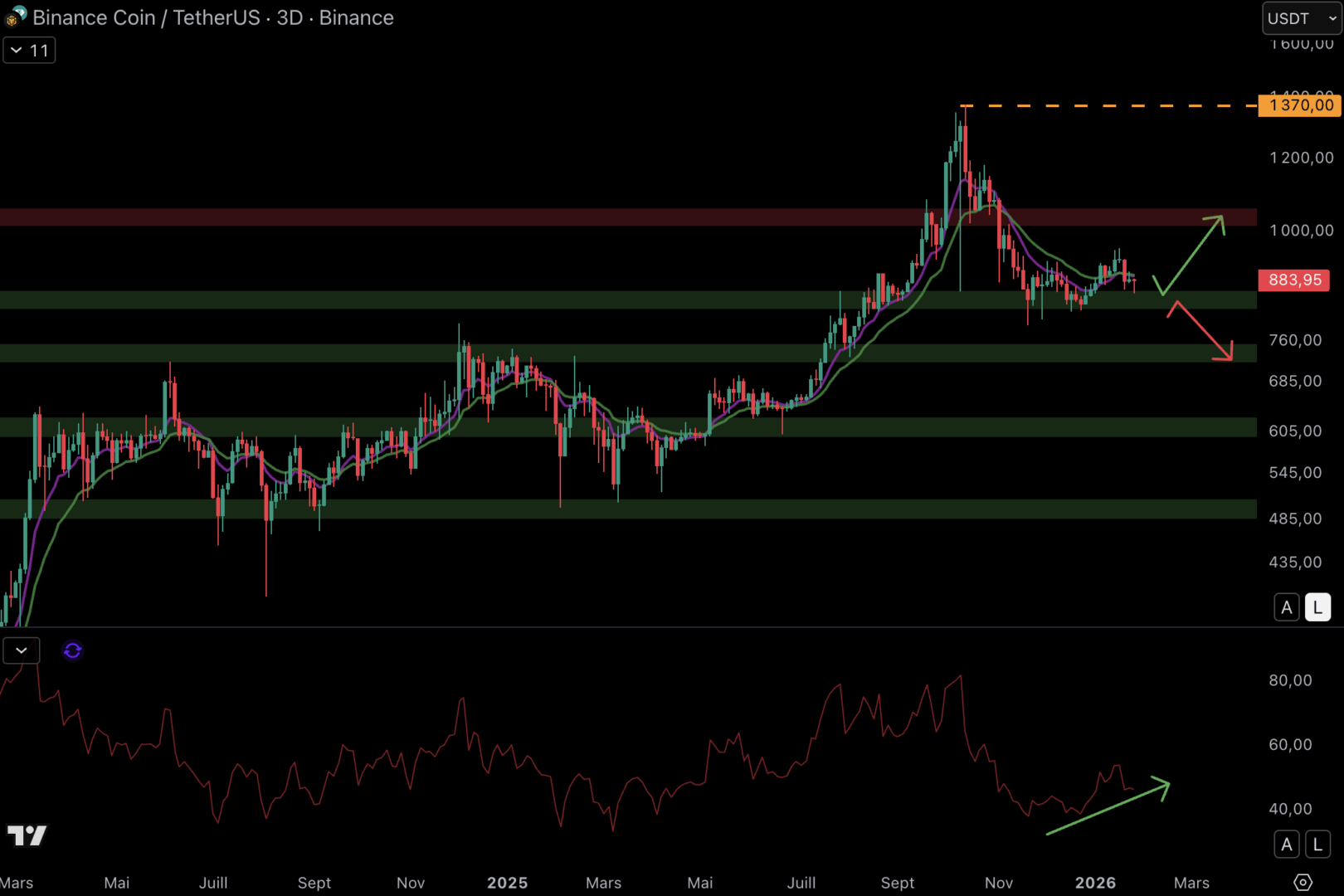
Task: Collapse the indicator pane legend chevron
Action: pyautogui.click(x=22, y=650)
